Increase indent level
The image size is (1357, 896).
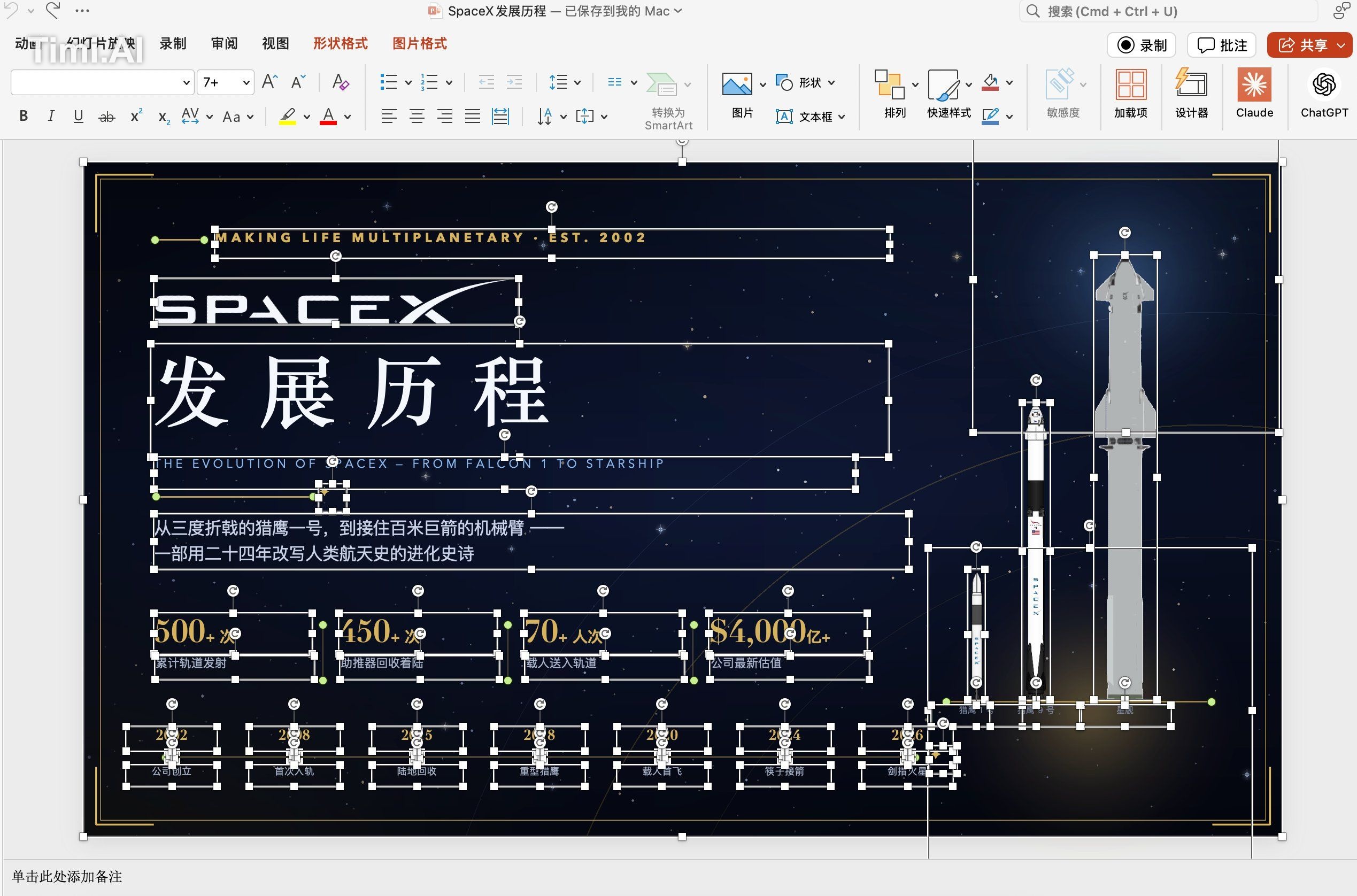click(514, 82)
